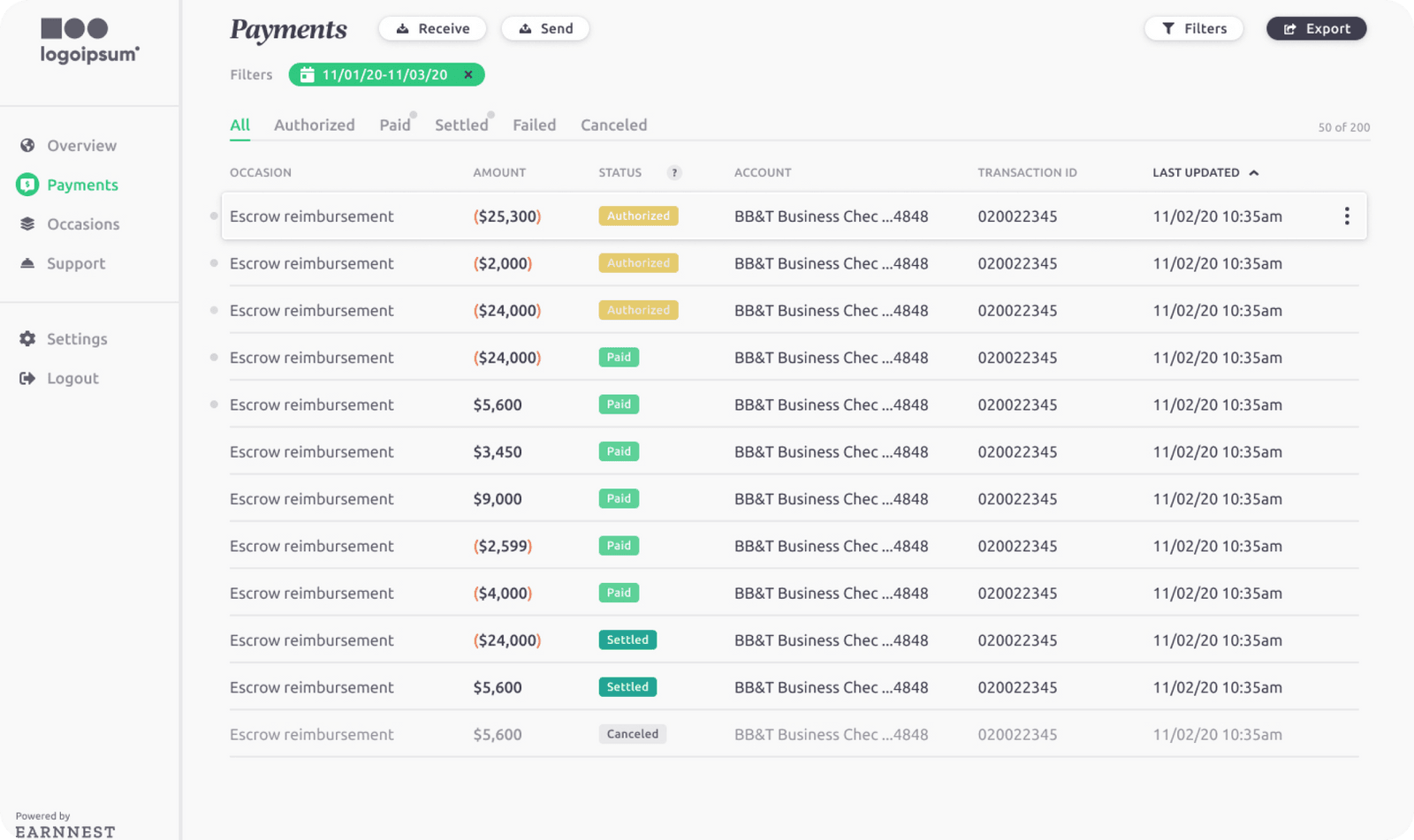Click the Last Updated column header text
This screenshot has width=1414, height=840.
1196,173
